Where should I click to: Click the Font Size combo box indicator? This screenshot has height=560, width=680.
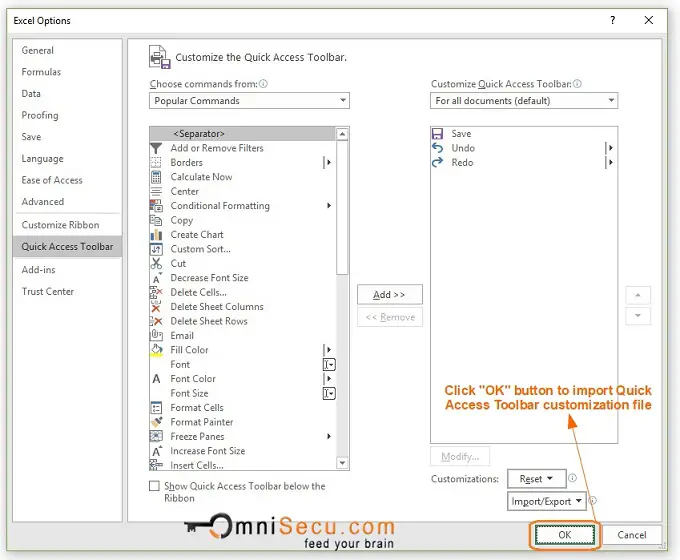point(329,393)
